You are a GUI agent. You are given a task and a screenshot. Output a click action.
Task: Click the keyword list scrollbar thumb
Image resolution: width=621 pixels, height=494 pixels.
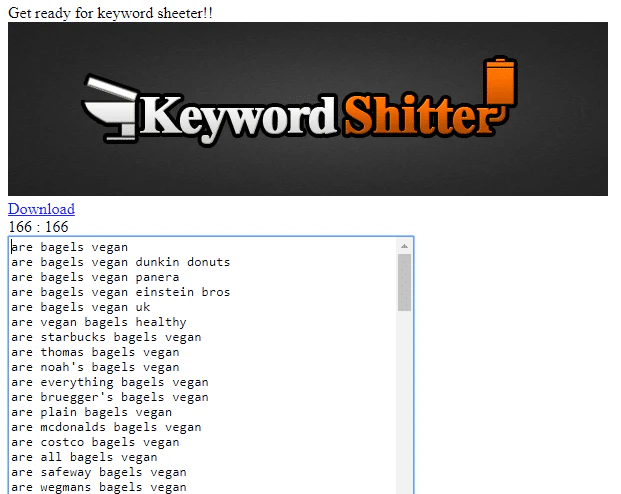[404, 282]
